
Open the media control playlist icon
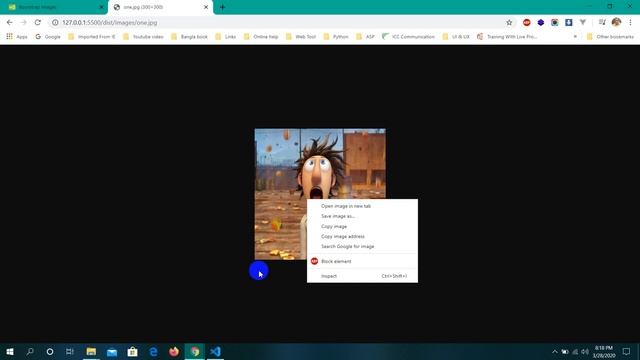pyautogui.click(x=602, y=22)
